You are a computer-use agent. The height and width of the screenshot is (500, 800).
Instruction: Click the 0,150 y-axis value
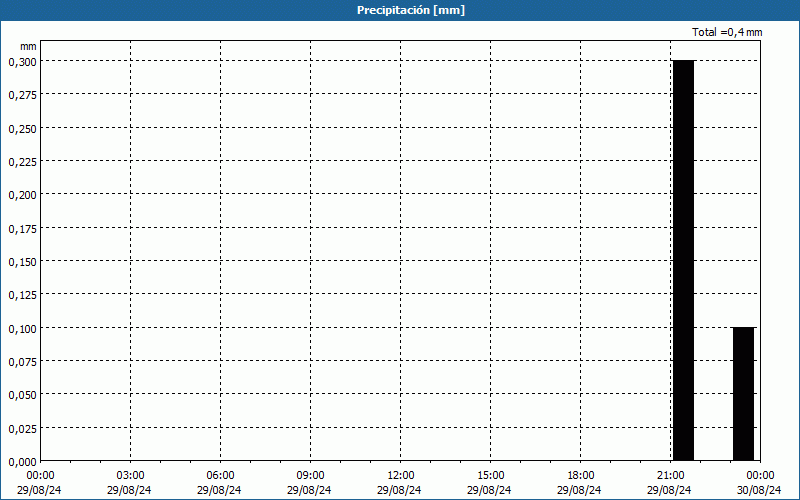[22, 262]
